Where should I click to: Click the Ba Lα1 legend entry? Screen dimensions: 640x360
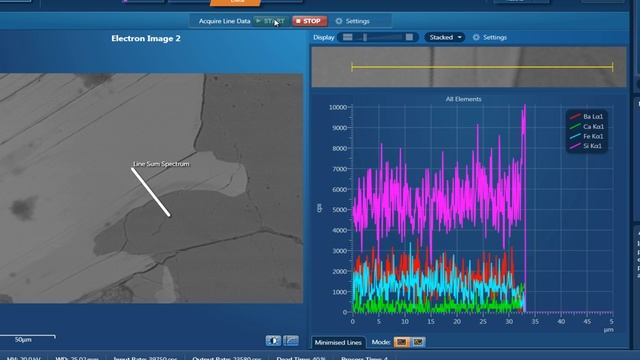pos(587,117)
